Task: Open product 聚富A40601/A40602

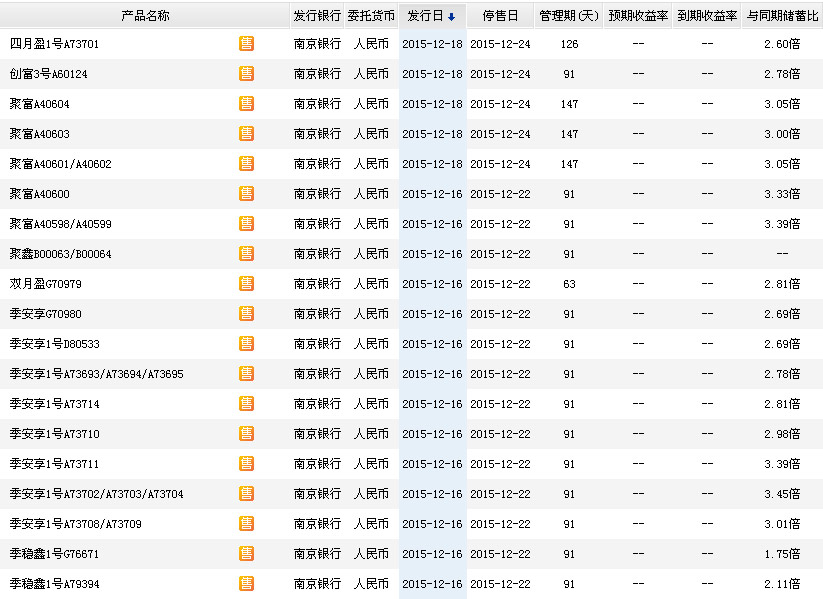Action: pyautogui.click(x=60, y=164)
